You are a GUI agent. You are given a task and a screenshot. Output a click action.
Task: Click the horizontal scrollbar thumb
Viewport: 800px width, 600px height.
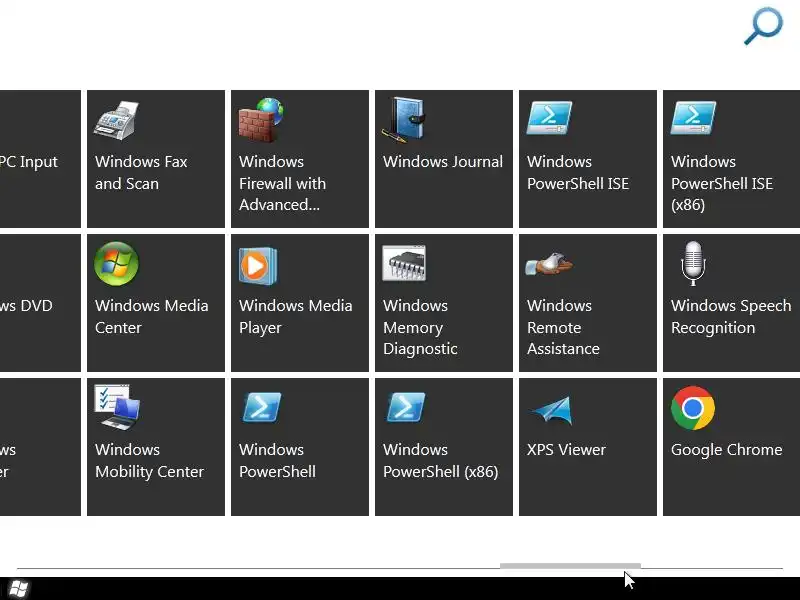coord(570,566)
